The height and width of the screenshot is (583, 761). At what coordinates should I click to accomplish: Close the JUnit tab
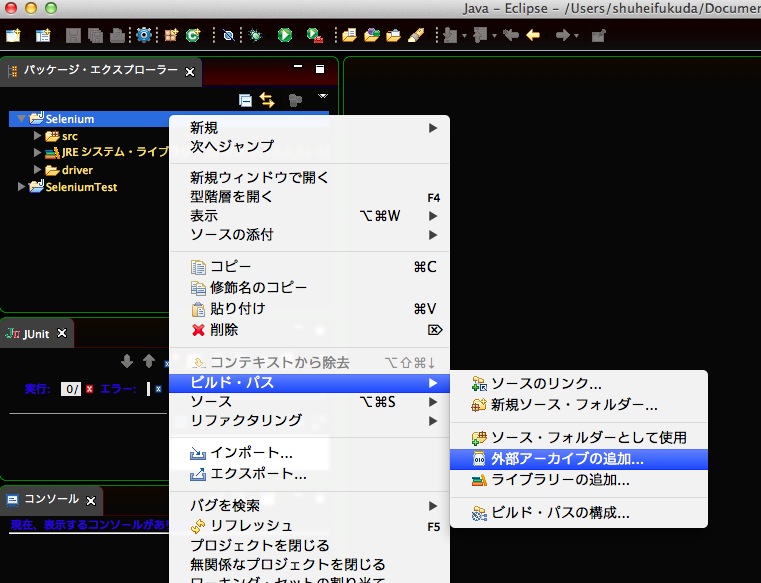(62, 333)
